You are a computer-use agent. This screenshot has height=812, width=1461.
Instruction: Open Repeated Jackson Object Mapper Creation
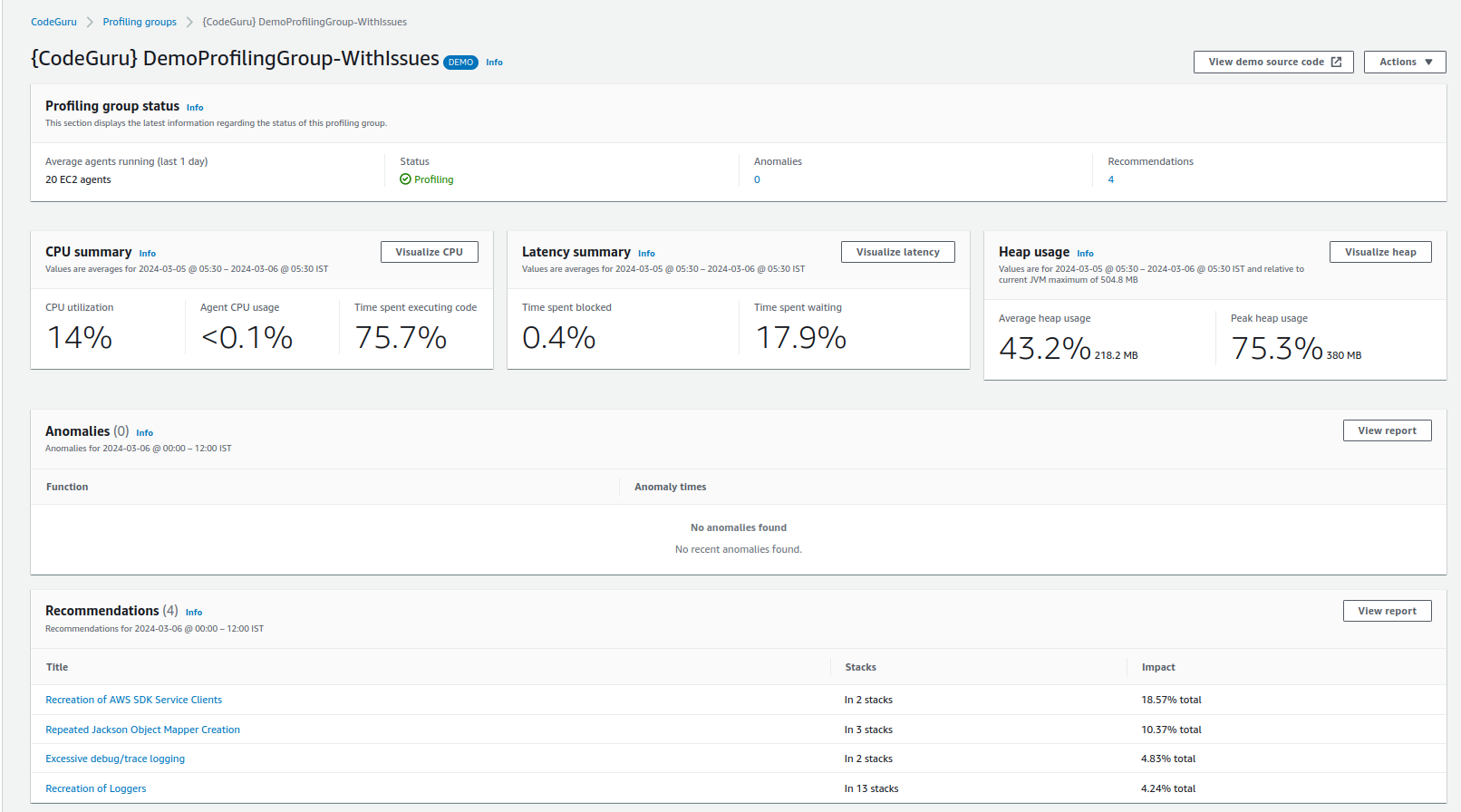click(143, 730)
